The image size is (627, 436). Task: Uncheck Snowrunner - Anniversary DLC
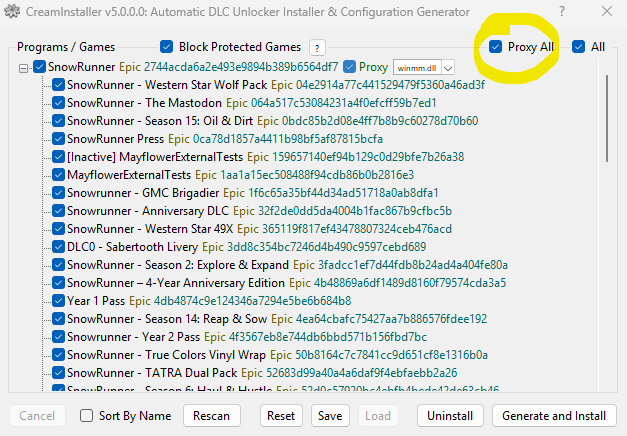[58, 211]
